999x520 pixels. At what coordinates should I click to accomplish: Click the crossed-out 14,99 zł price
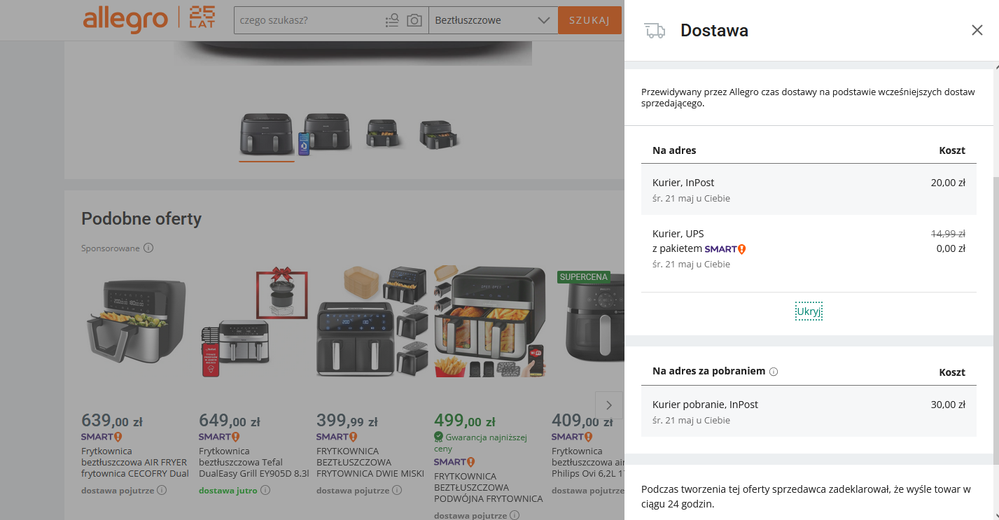947,234
